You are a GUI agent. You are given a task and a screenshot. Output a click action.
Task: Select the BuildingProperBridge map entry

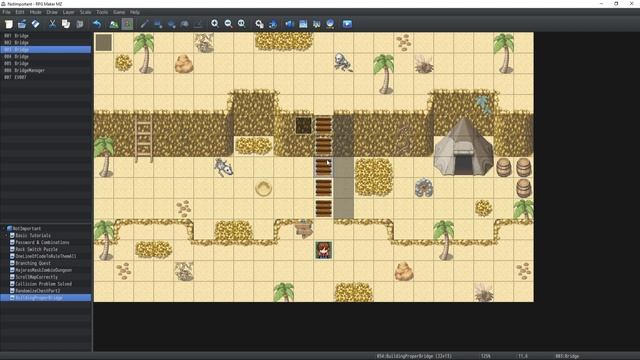coord(46,298)
